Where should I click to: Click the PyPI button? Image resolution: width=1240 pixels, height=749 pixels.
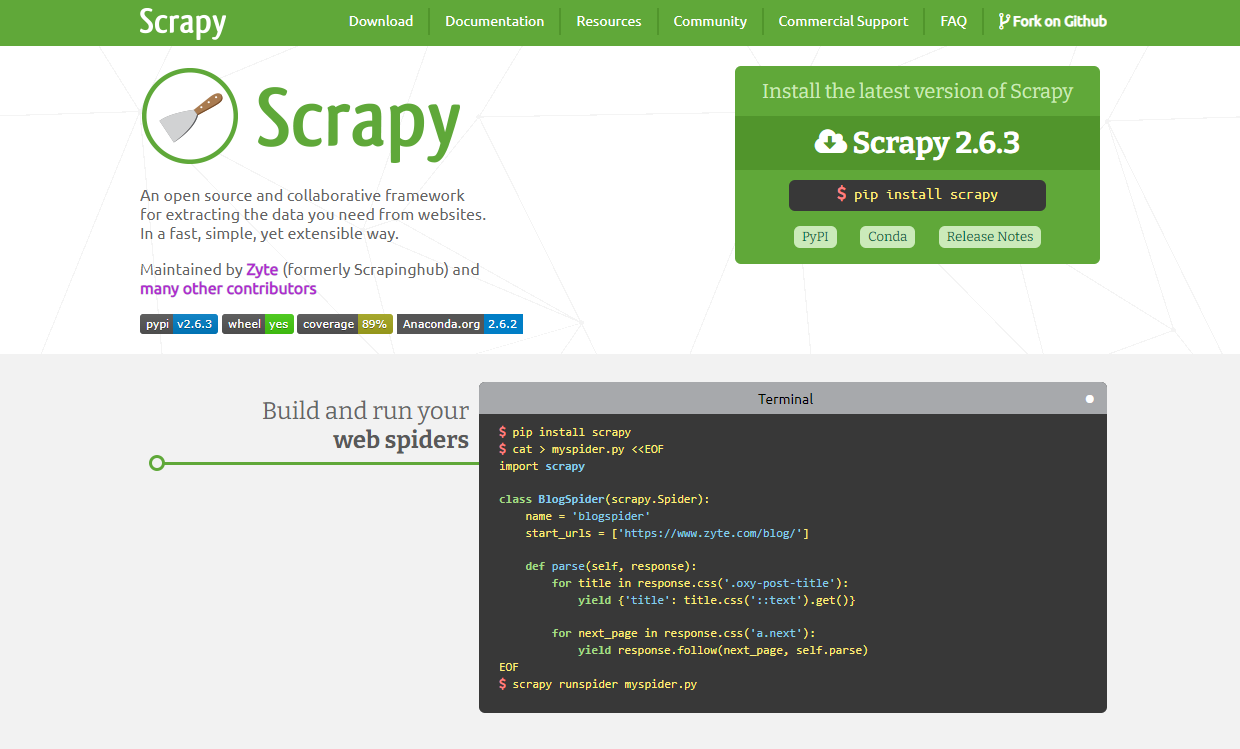click(815, 237)
